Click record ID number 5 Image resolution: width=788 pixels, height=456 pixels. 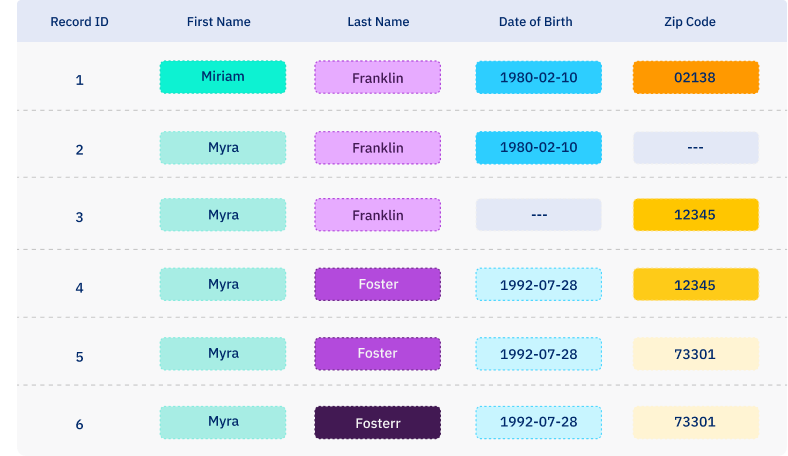(x=79, y=356)
